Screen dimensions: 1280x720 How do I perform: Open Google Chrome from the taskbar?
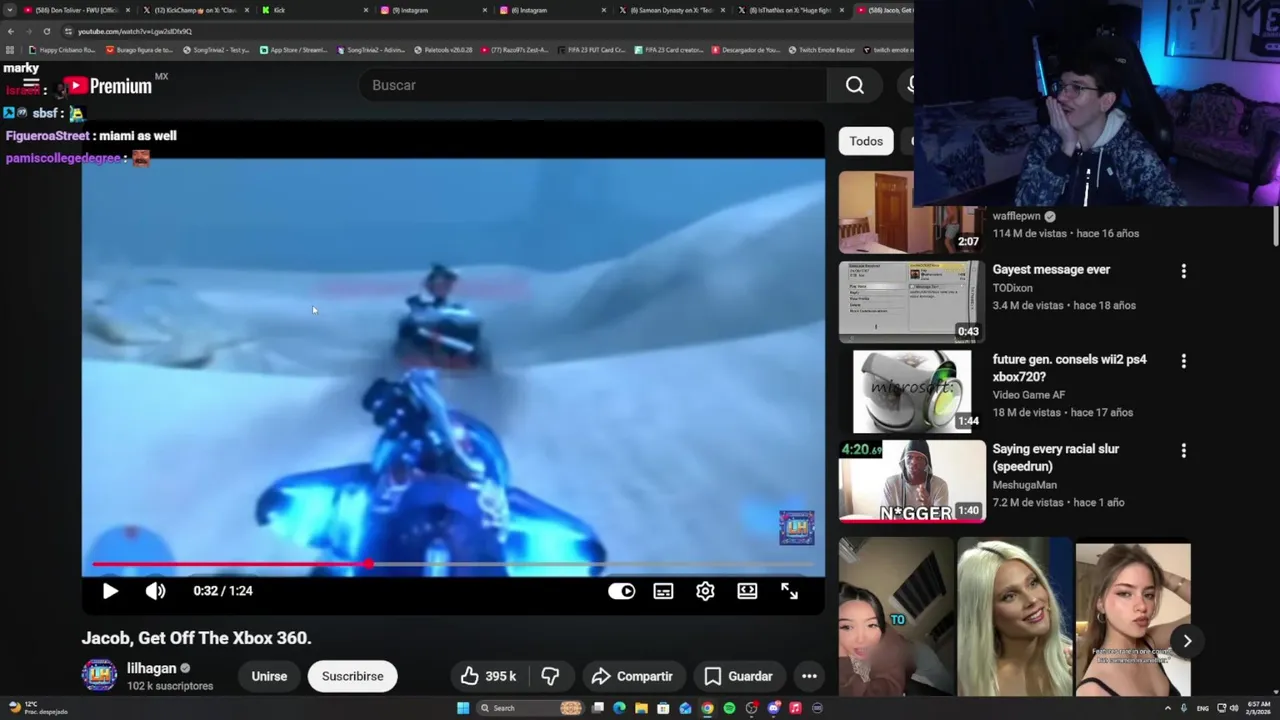pyautogui.click(x=707, y=708)
